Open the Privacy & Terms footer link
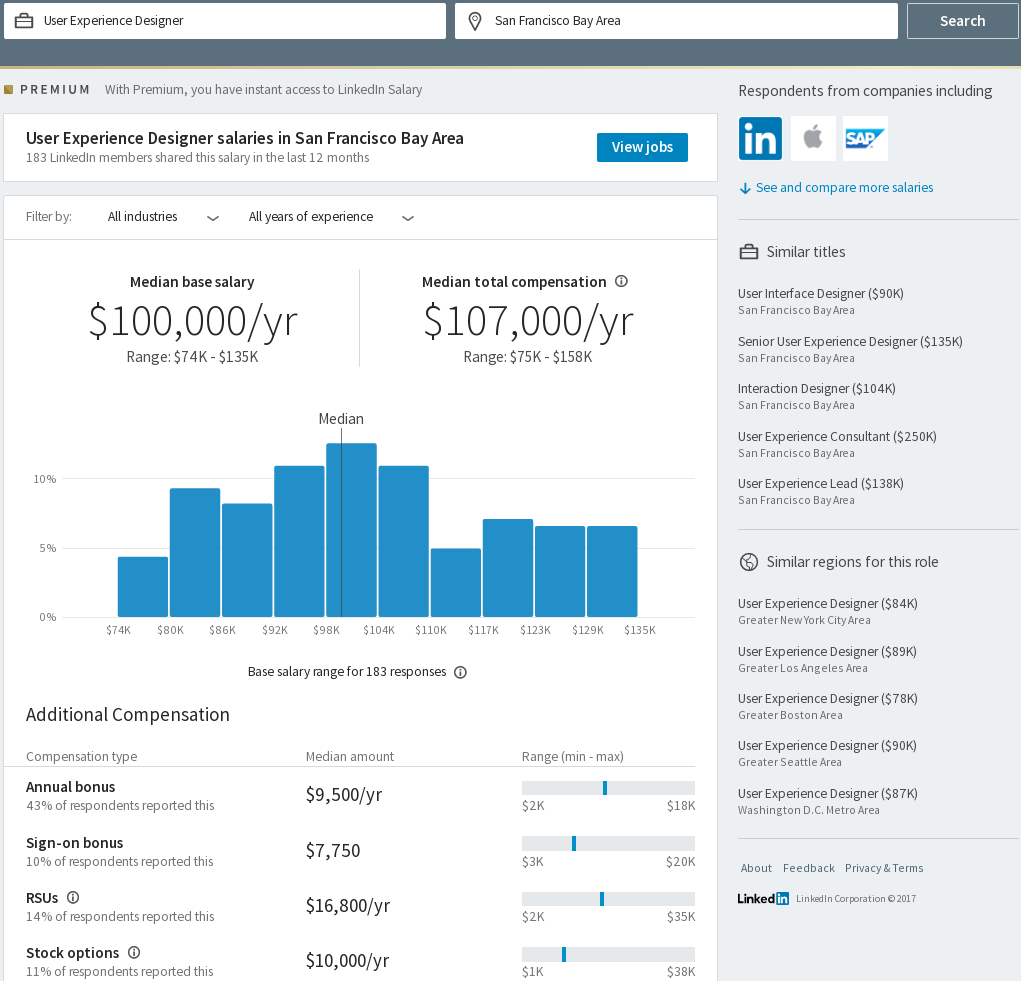Screen dimensions: 1021x981 point(884,868)
